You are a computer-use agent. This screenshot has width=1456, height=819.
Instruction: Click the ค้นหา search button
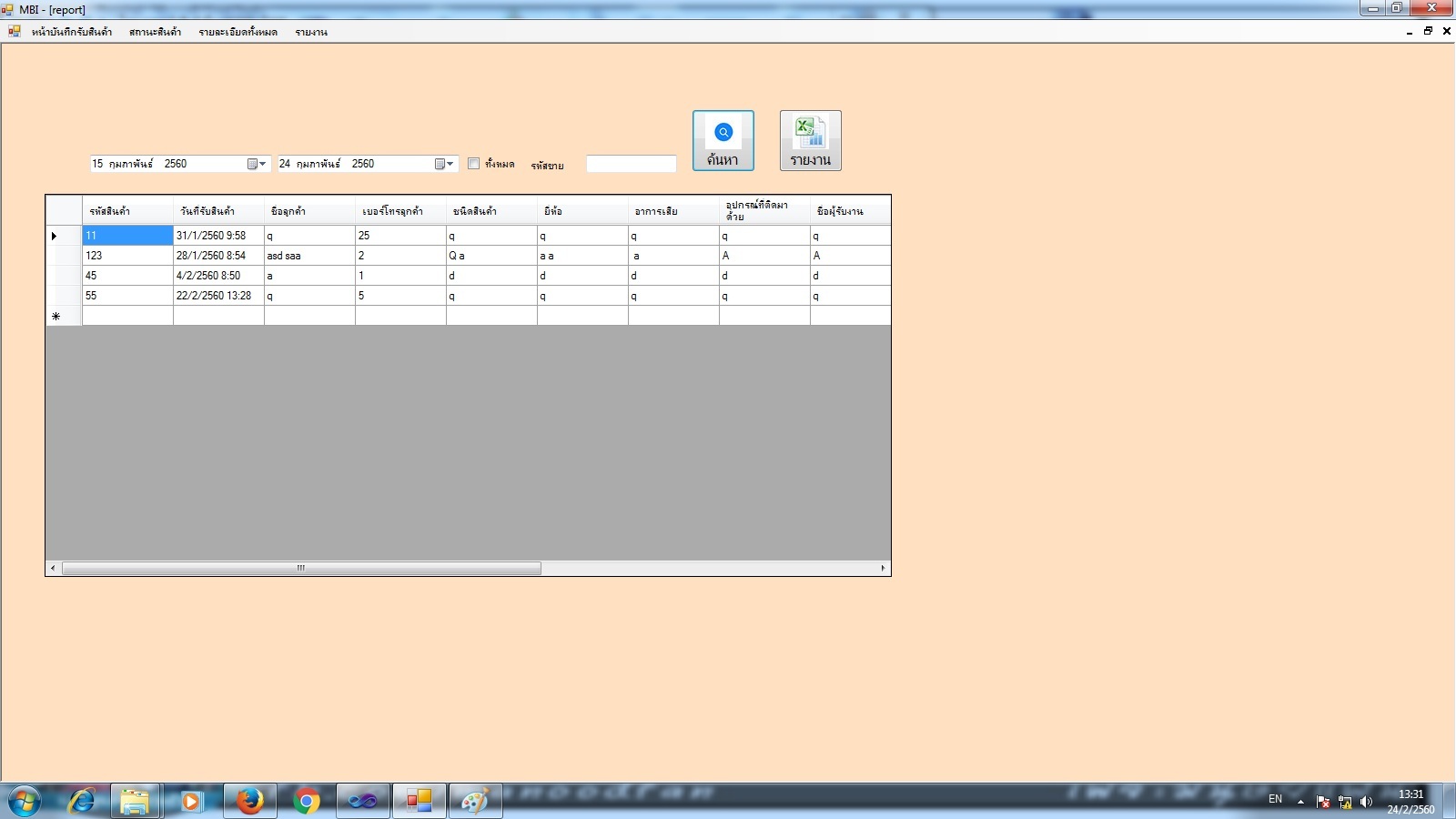tap(723, 140)
